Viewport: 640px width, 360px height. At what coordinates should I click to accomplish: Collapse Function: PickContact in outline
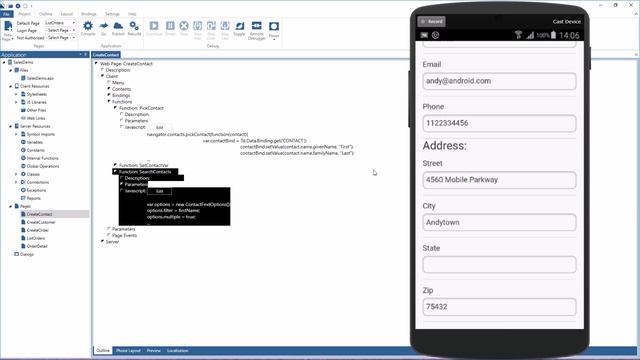[116, 107]
